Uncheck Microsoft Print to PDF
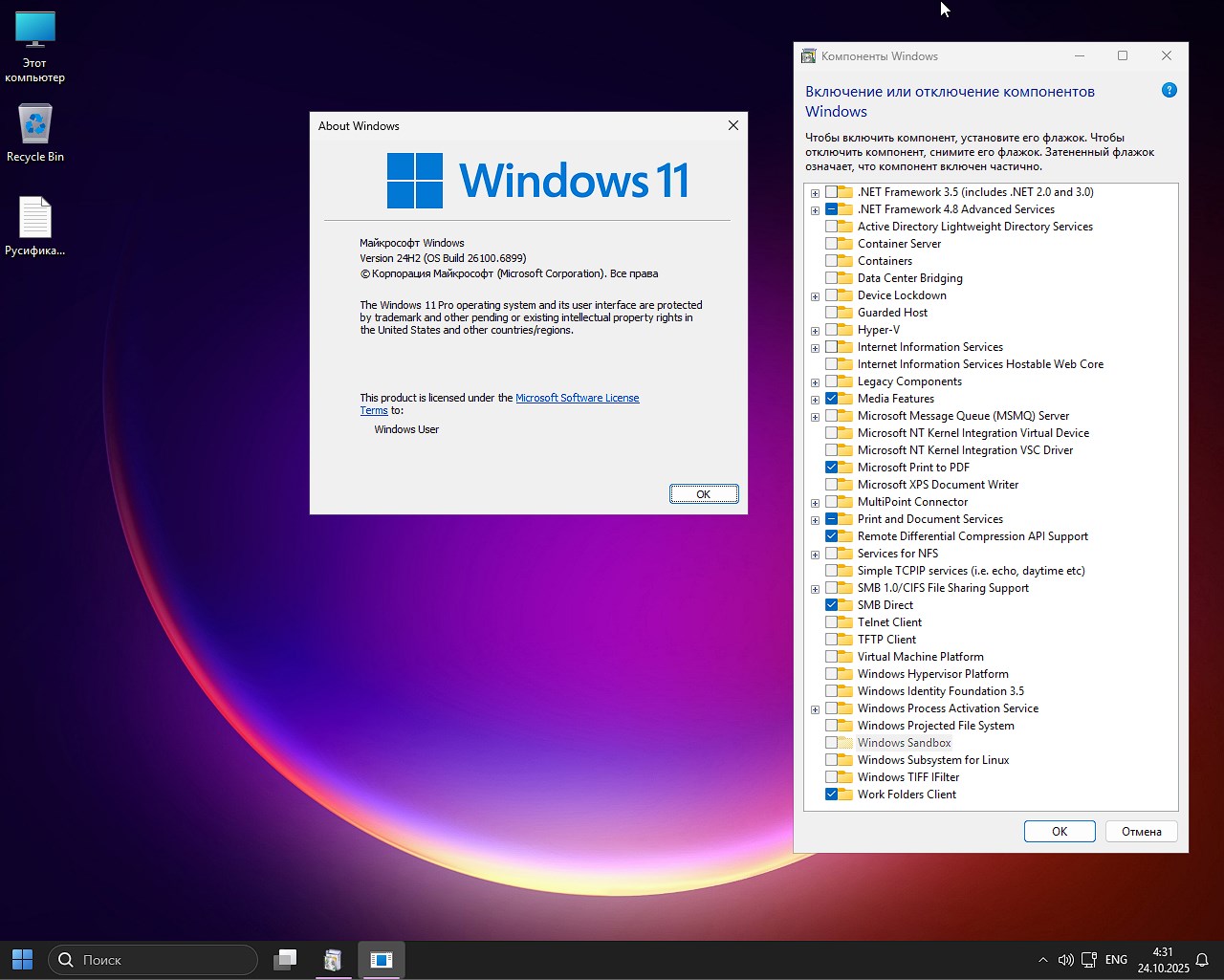The width and height of the screenshot is (1224, 980). [831, 468]
